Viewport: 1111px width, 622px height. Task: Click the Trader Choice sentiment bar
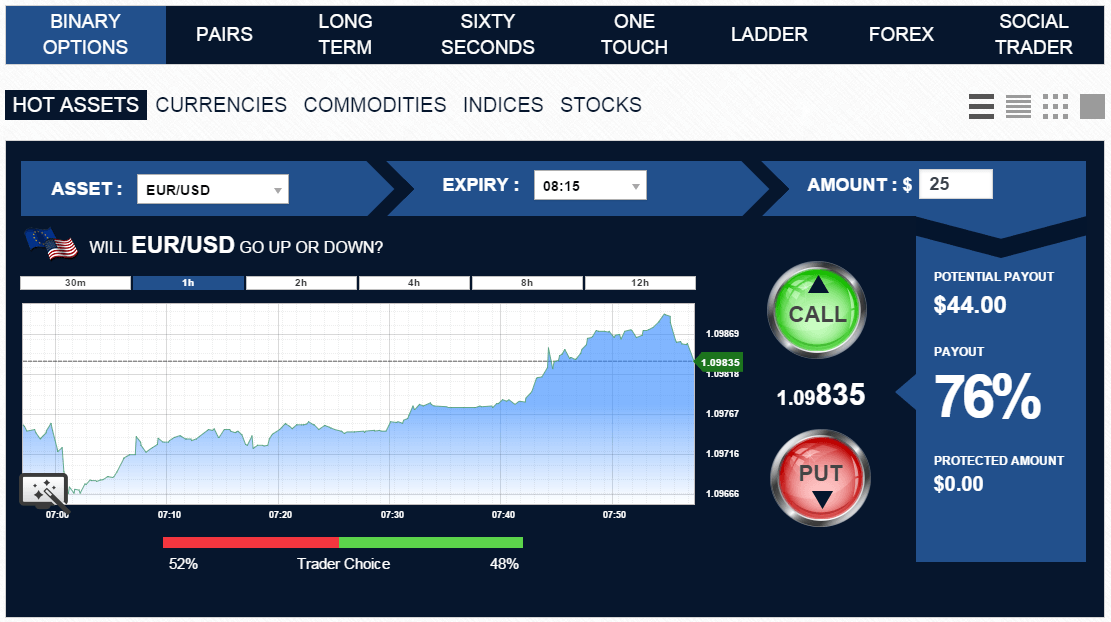click(x=341, y=542)
